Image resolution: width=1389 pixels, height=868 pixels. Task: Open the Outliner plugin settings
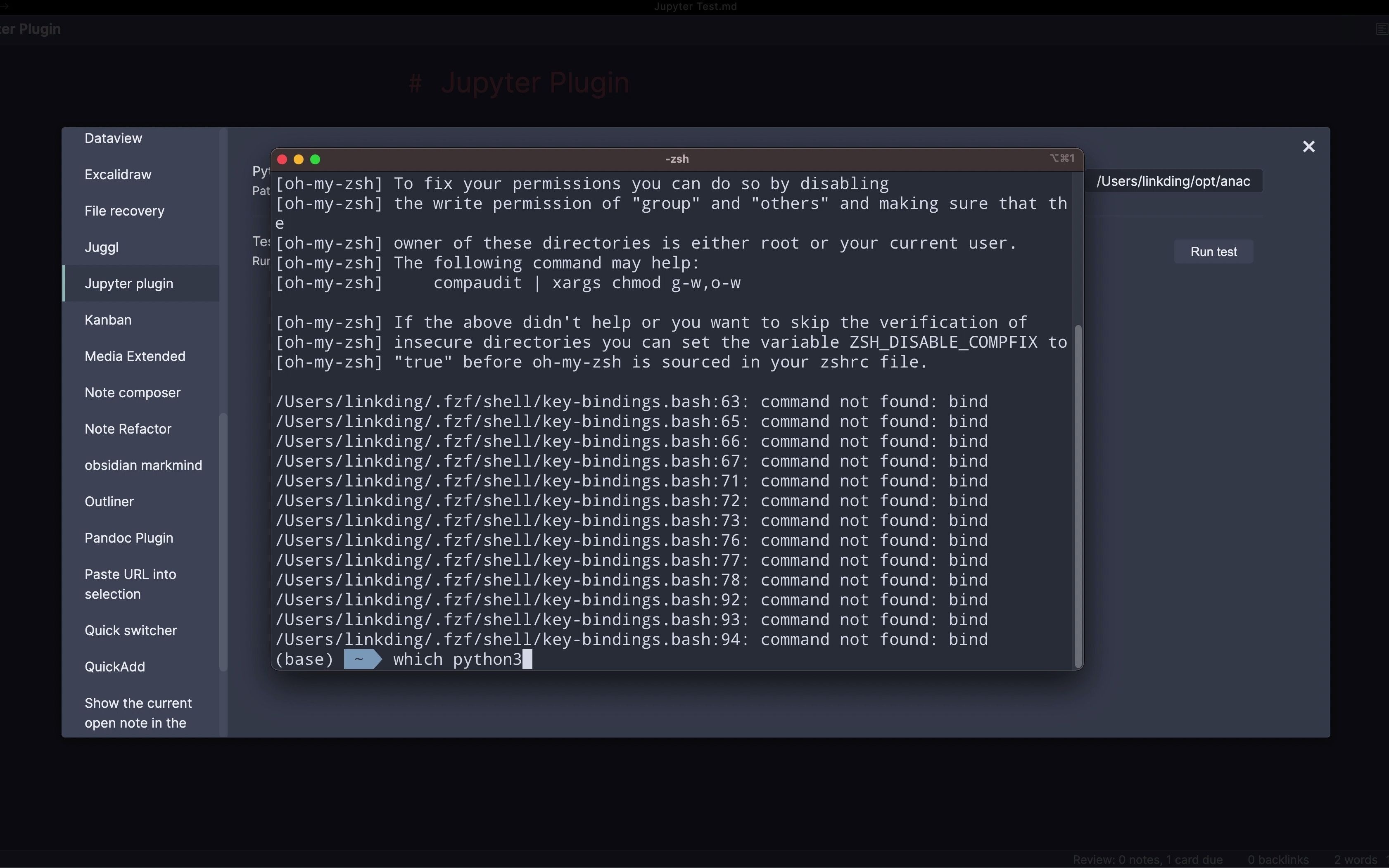coord(109,501)
